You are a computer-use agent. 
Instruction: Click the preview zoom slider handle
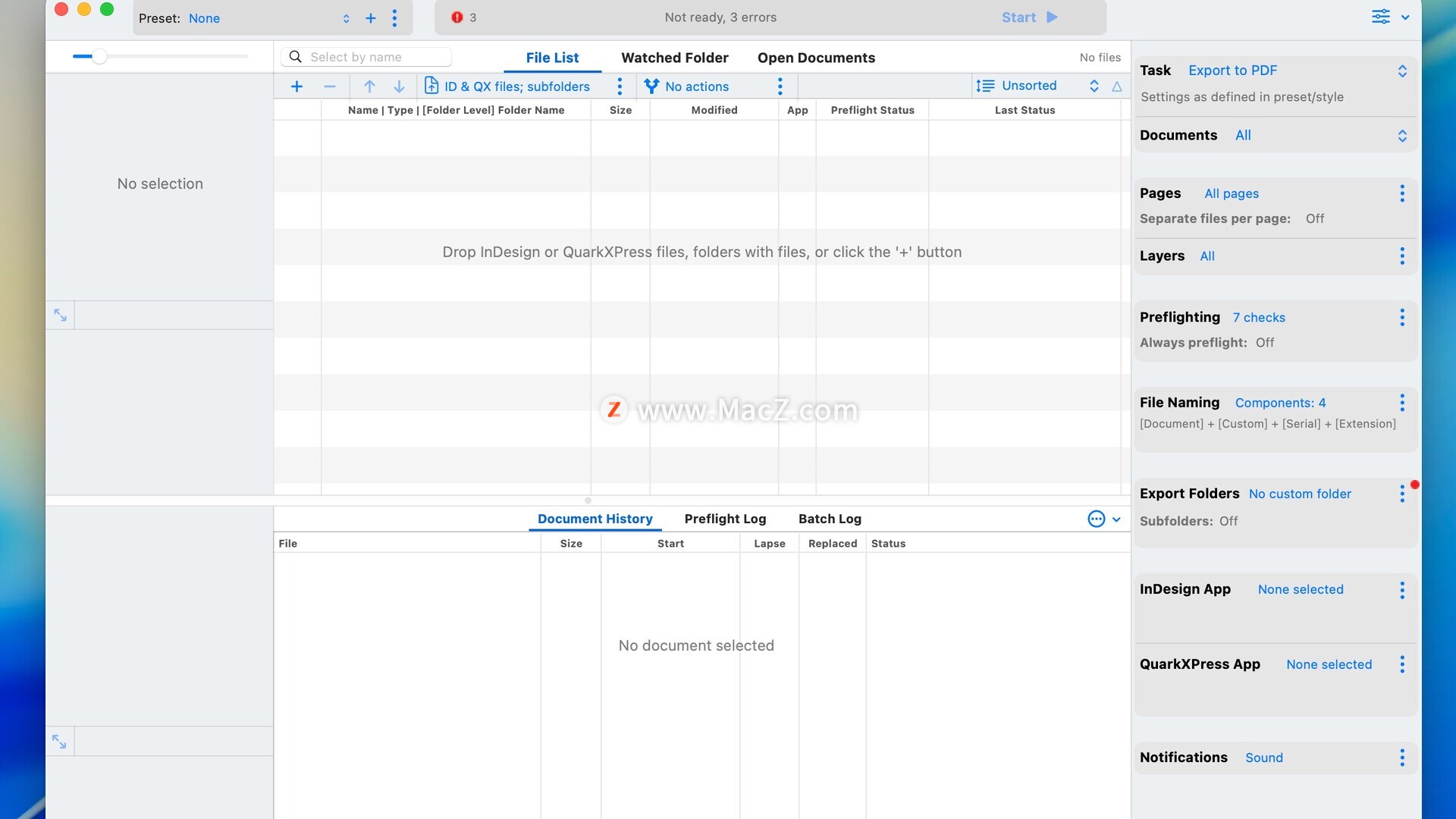99,56
